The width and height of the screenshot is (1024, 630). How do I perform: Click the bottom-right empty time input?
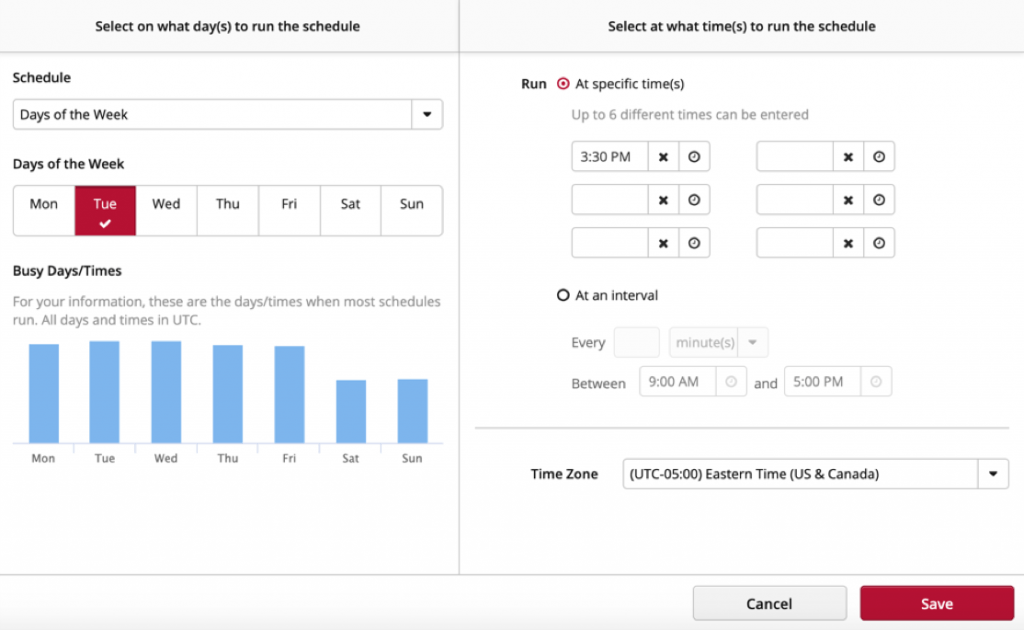point(795,243)
